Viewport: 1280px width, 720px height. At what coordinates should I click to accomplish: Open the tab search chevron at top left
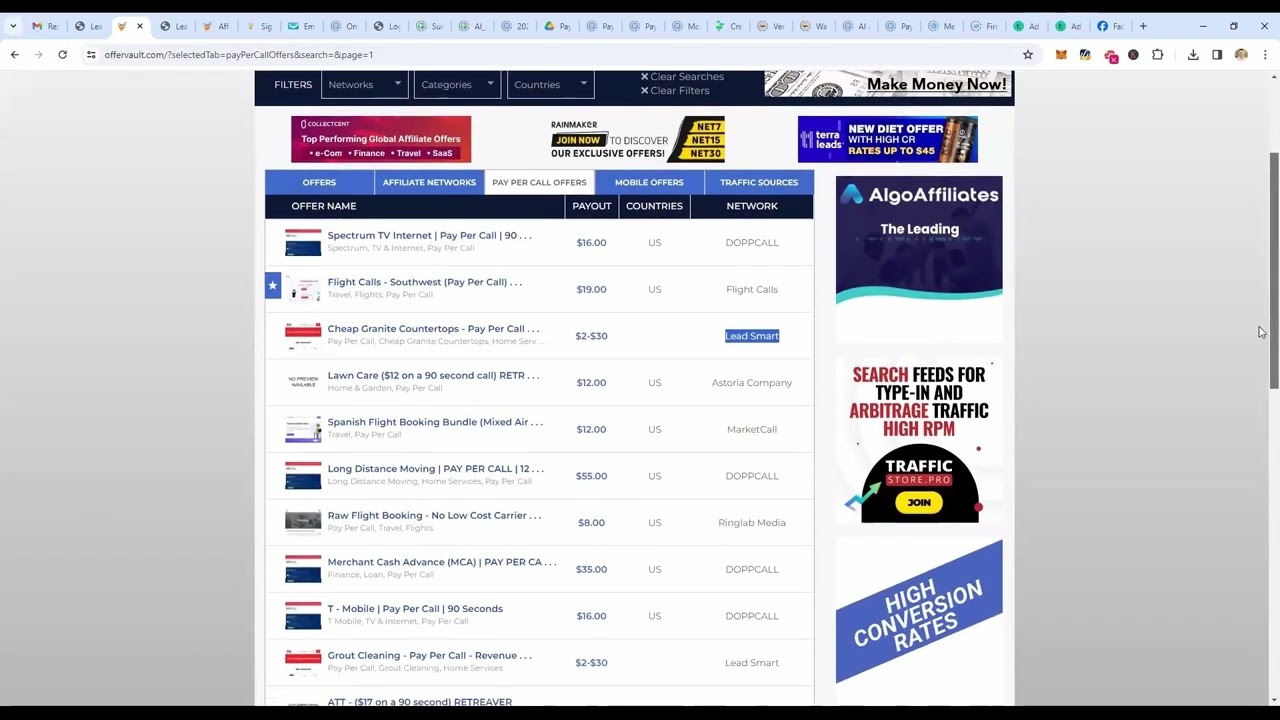click(x=12, y=26)
